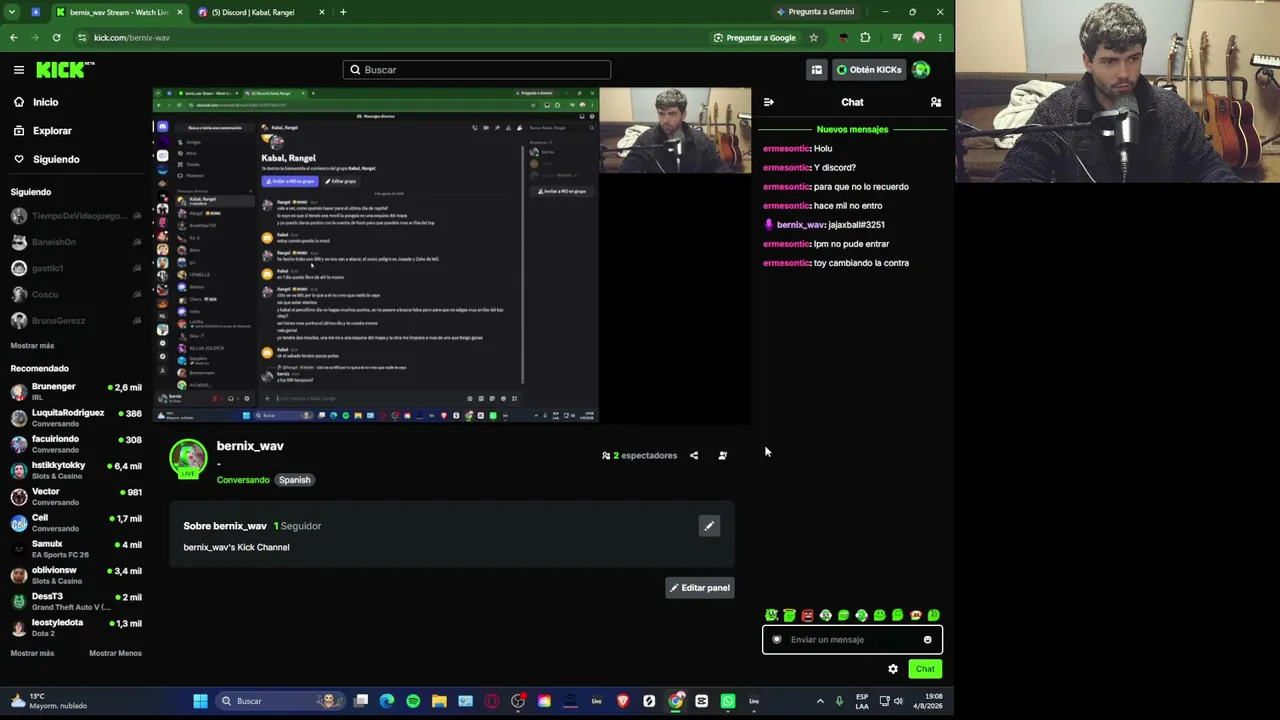Collapse the chat panel with the arrow icon

768,102
